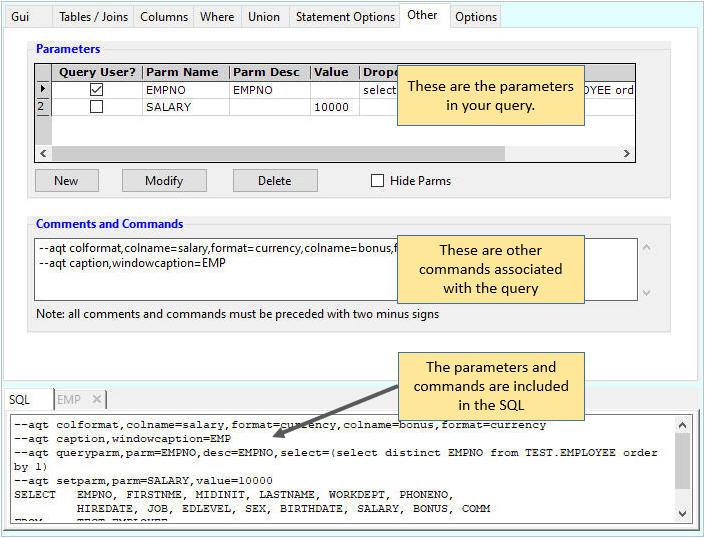This screenshot has width=705, height=538.
Task: Click the Modify parameter button
Action: click(164, 181)
